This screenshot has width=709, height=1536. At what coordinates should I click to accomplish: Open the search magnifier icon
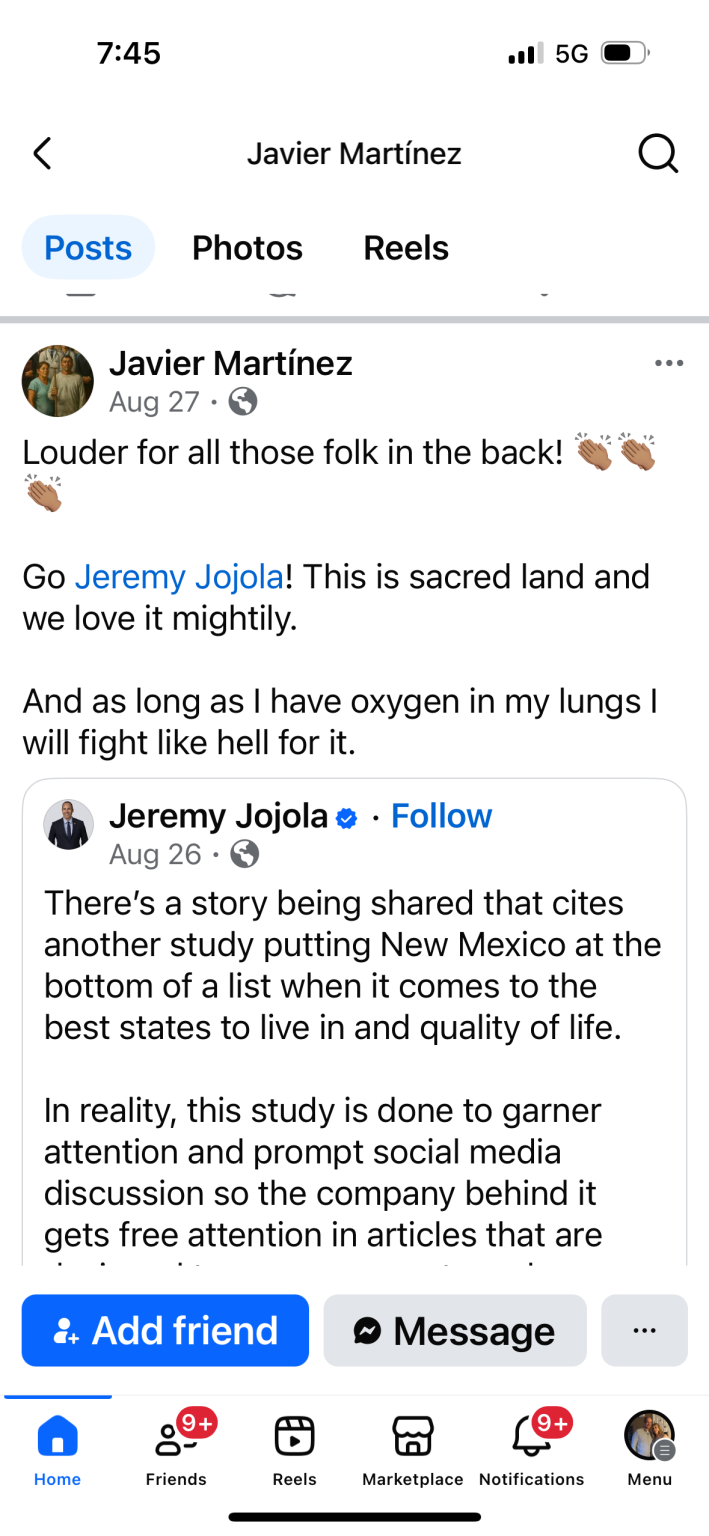click(x=658, y=154)
